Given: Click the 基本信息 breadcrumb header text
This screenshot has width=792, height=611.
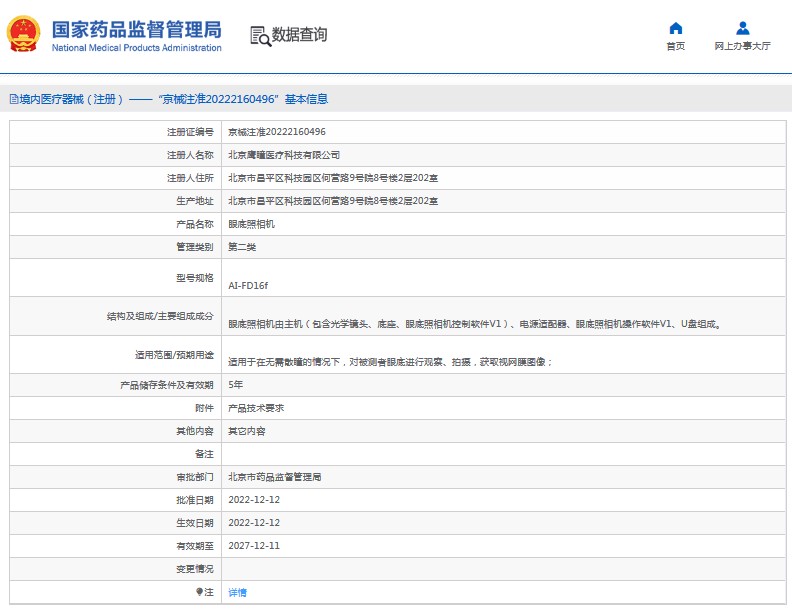Looking at the screenshot, I should coord(307,99).
